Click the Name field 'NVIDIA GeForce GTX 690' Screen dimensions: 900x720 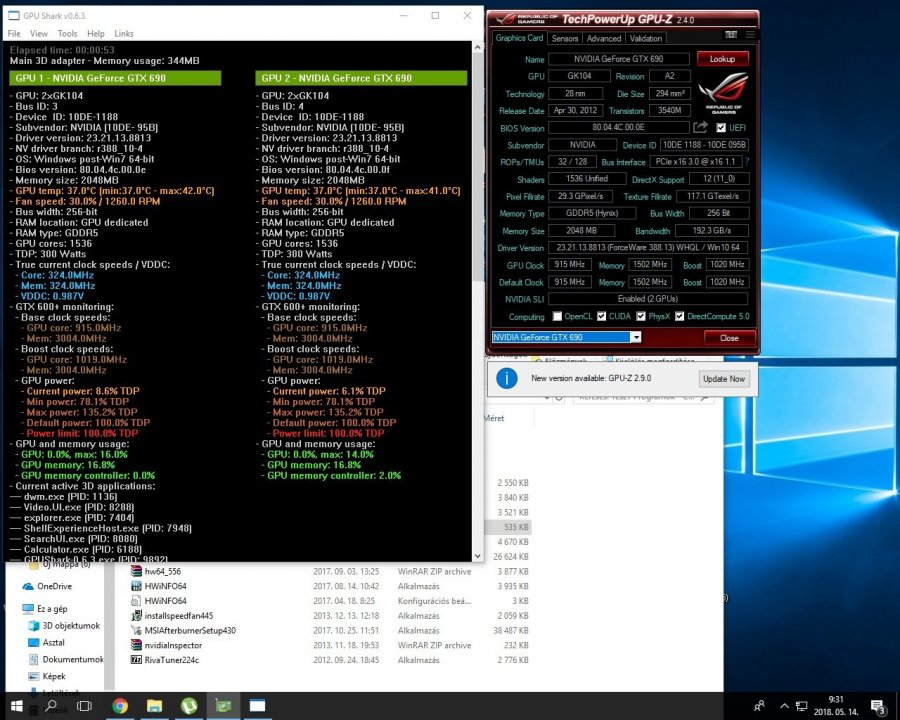[x=619, y=59]
